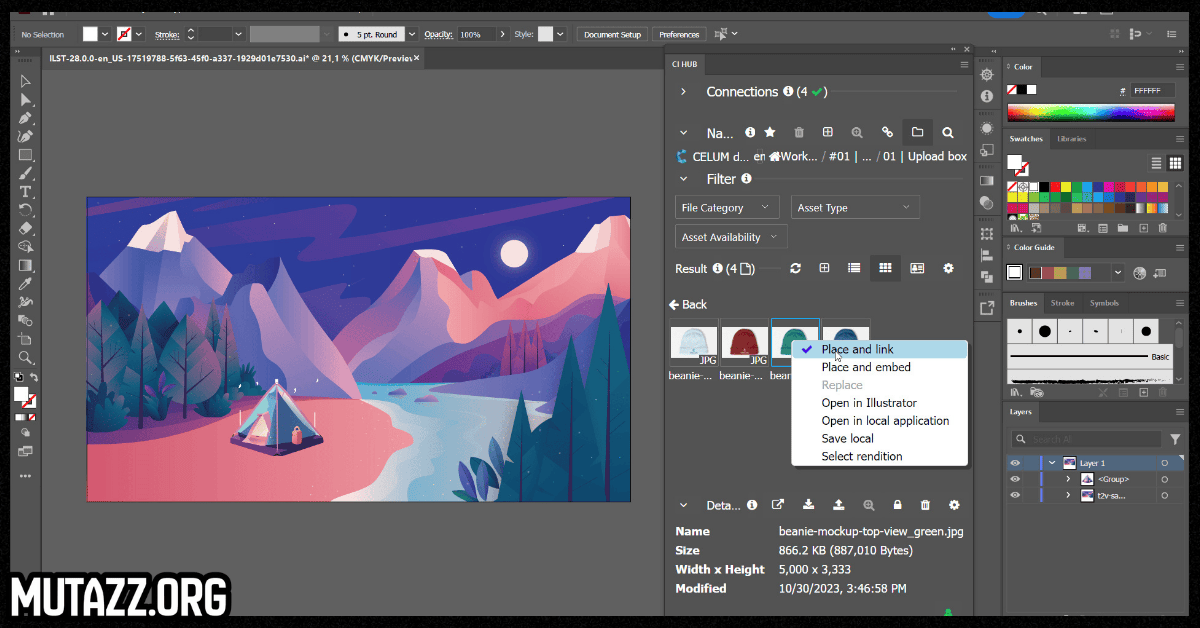This screenshot has width=1200, height=628.
Task: Select Save local in the context menu
Action: click(x=847, y=438)
